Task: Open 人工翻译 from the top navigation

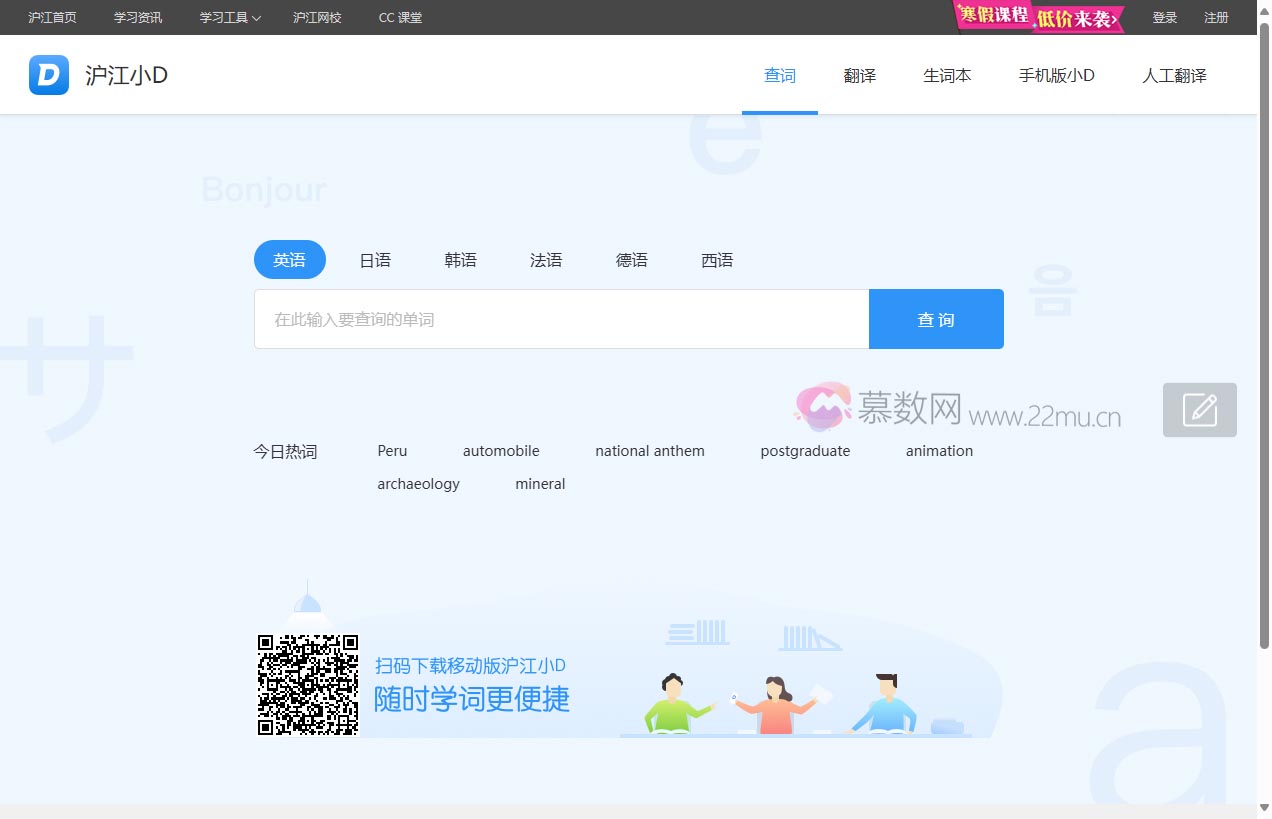Action: pyautogui.click(x=1174, y=75)
